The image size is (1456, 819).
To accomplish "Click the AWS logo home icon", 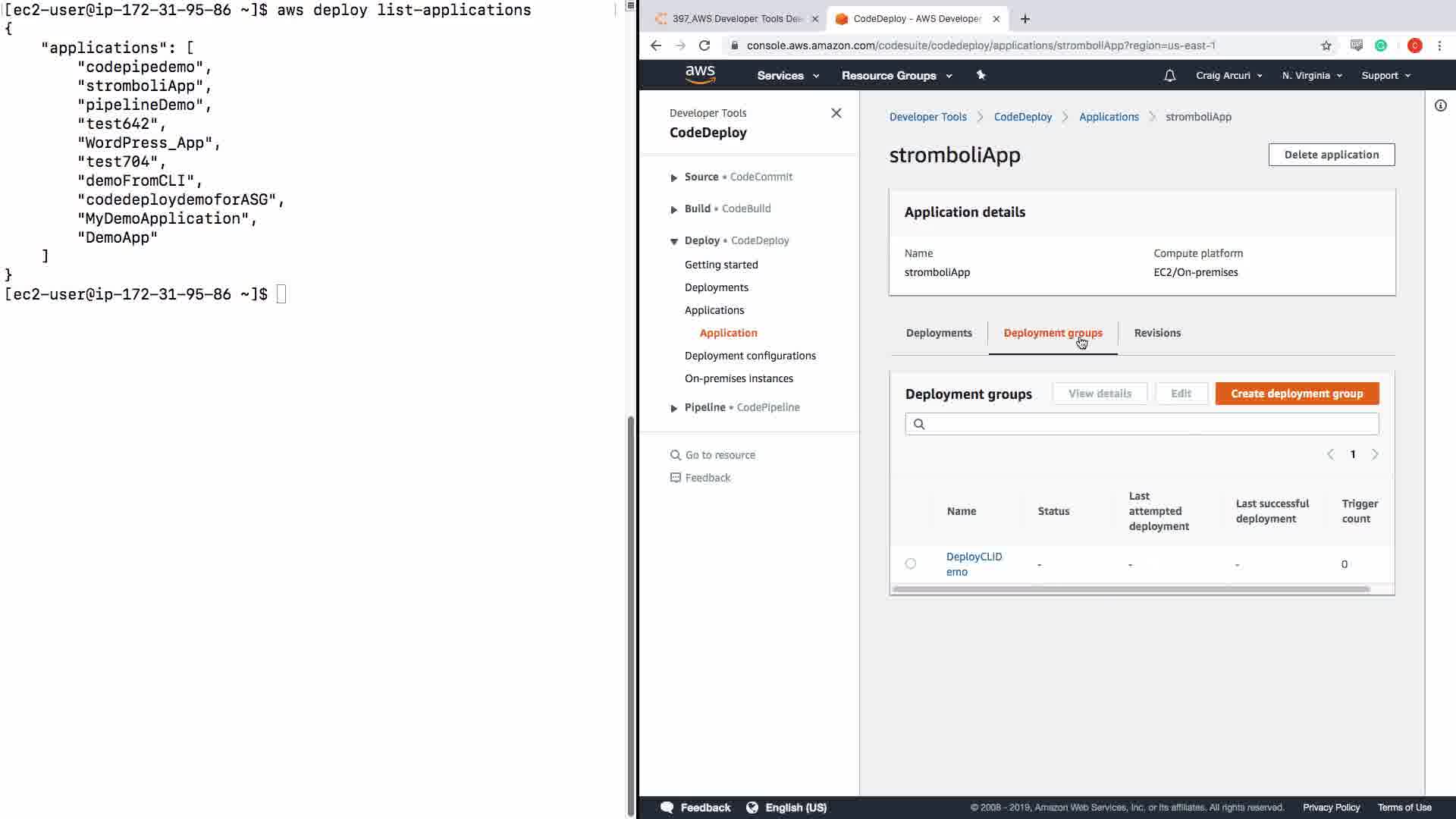I will [699, 74].
